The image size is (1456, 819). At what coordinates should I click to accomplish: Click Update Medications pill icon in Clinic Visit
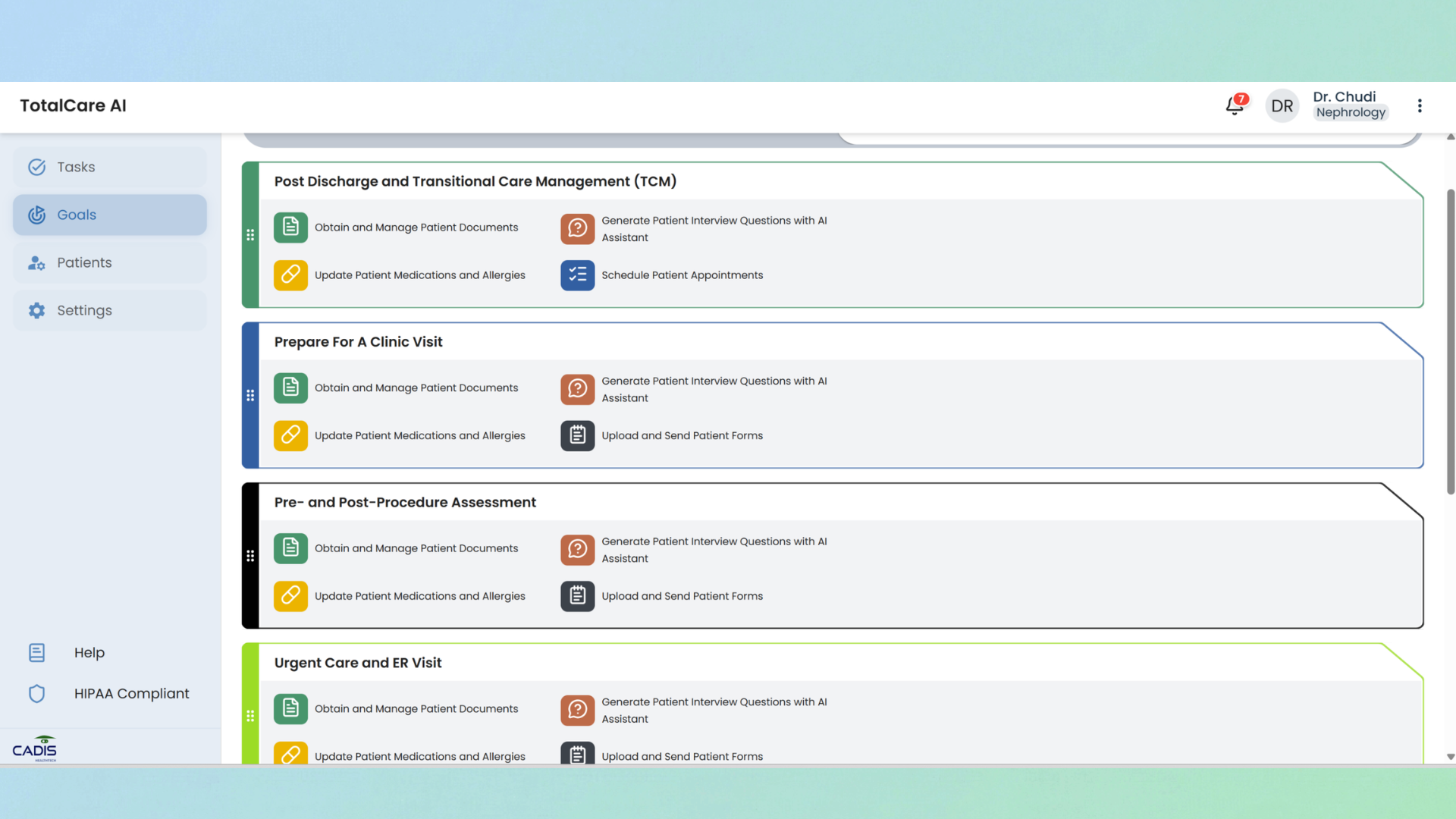point(290,435)
